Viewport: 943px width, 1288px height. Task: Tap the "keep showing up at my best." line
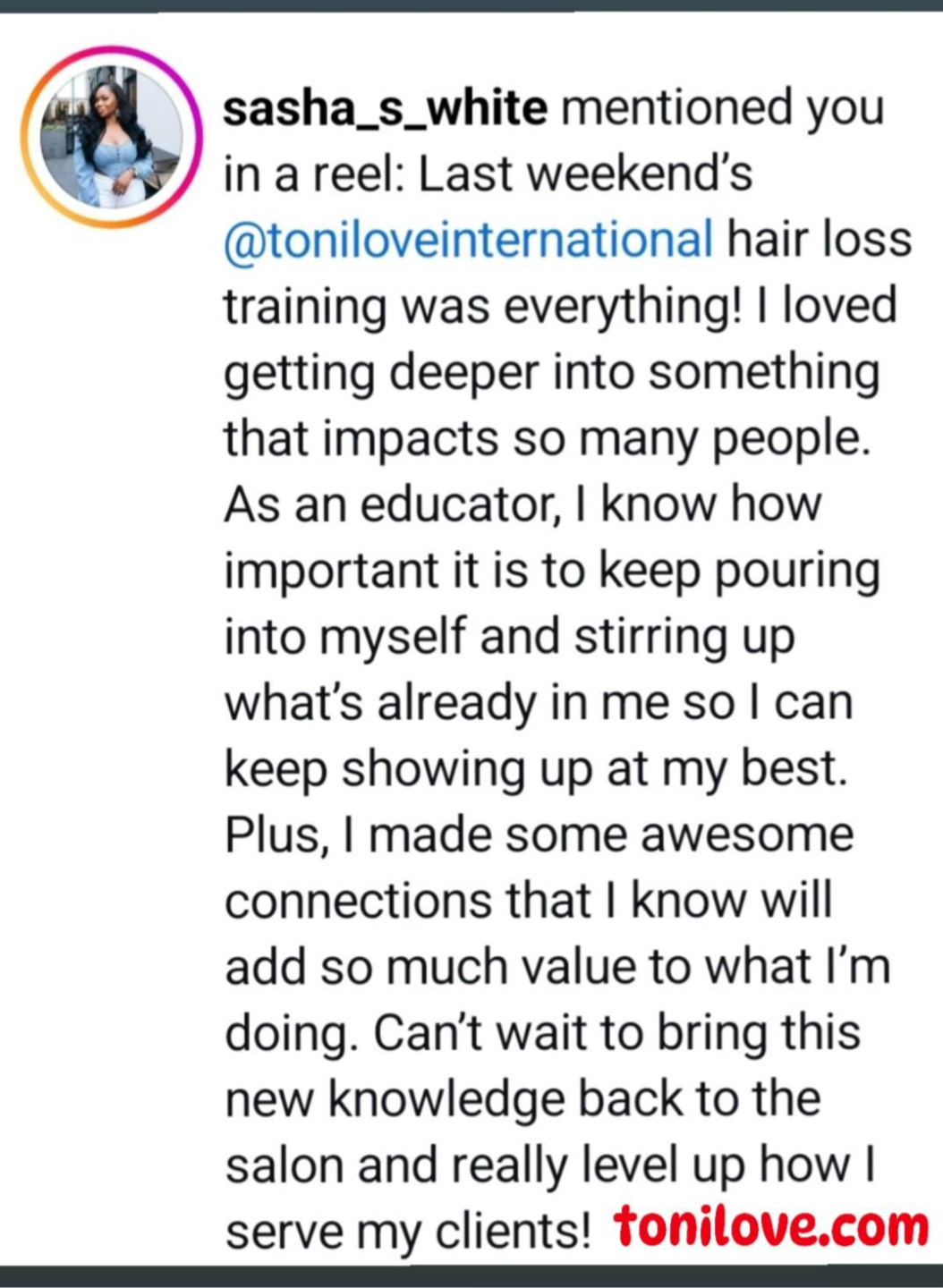pyautogui.click(x=535, y=769)
